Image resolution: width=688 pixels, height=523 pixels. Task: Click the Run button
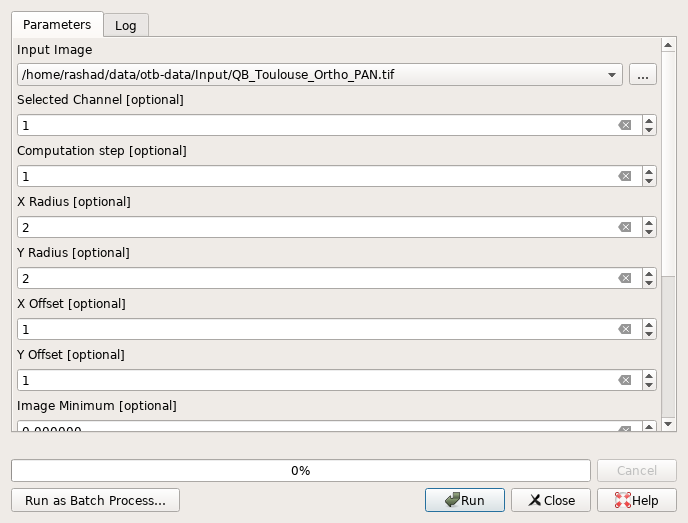tap(465, 500)
